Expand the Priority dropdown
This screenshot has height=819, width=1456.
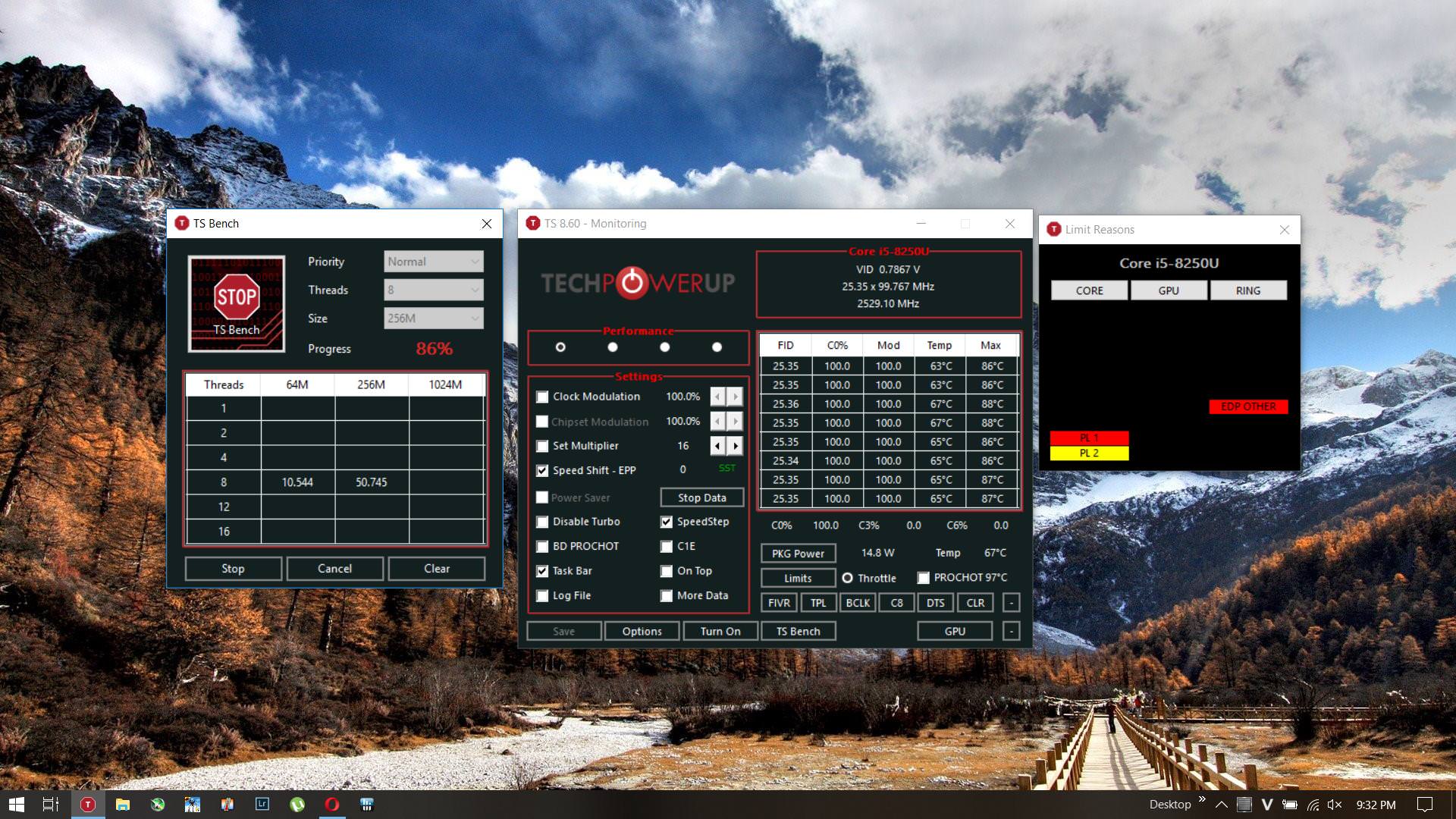coord(433,262)
